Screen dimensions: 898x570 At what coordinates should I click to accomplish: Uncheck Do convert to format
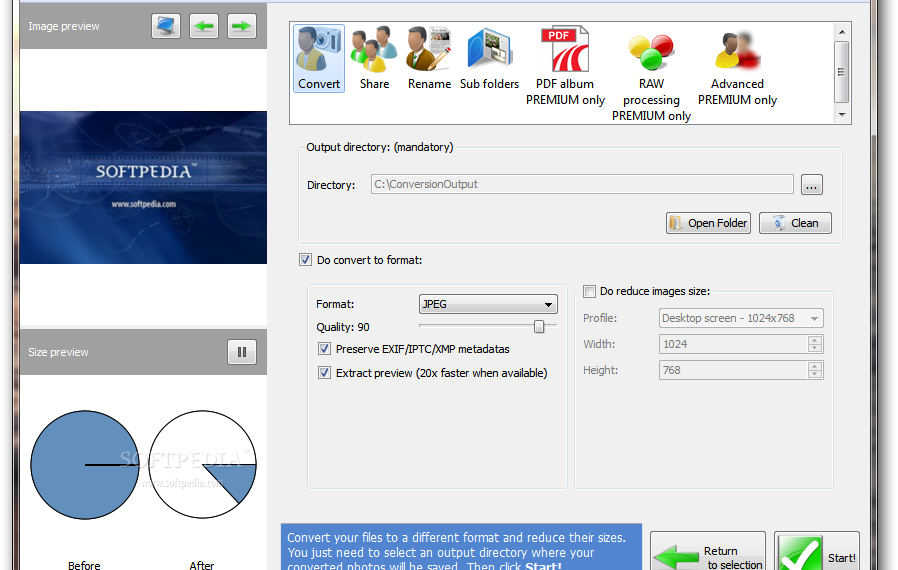(306, 260)
